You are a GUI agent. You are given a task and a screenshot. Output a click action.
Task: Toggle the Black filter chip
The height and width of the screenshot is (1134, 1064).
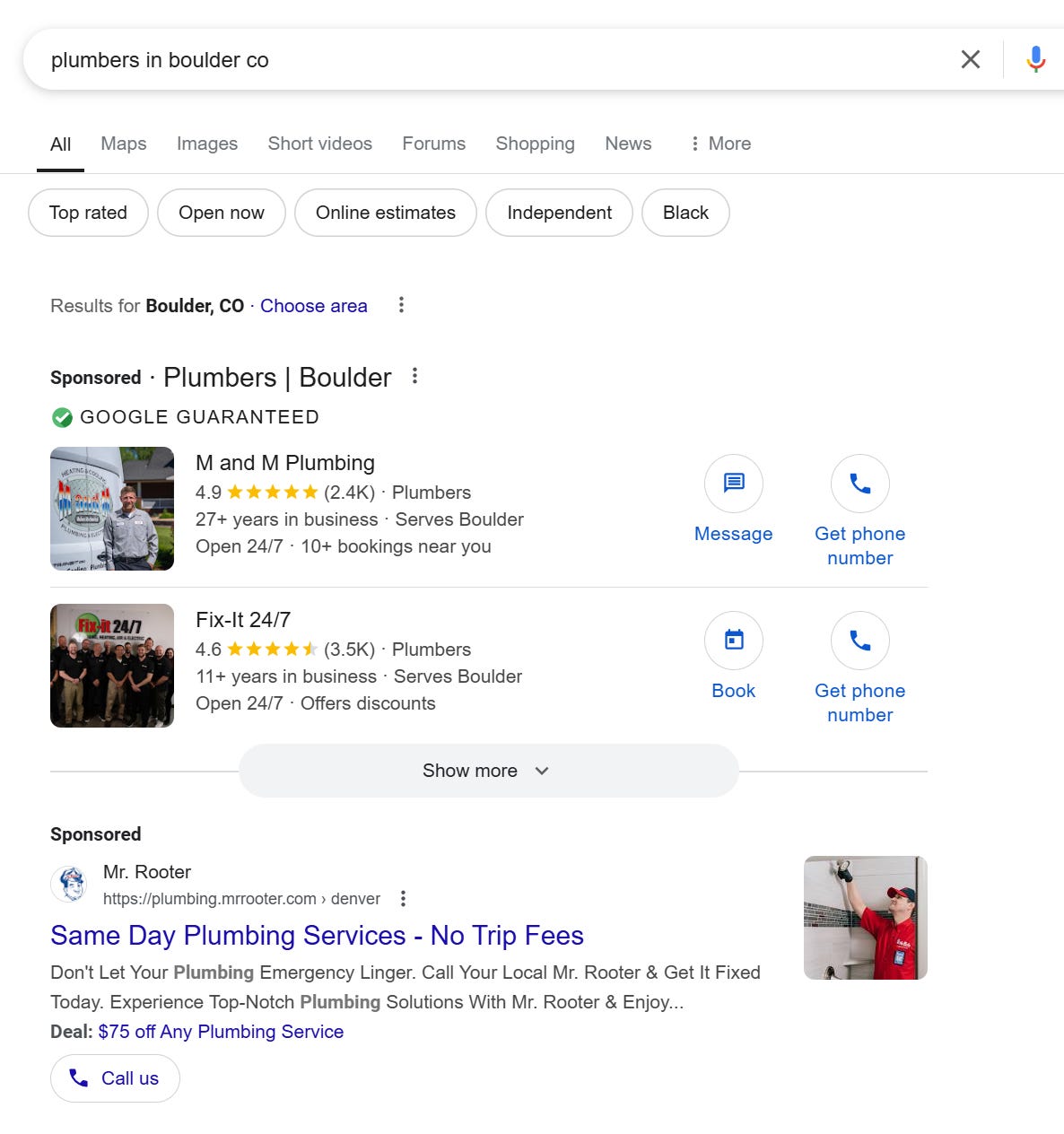[685, 213]
